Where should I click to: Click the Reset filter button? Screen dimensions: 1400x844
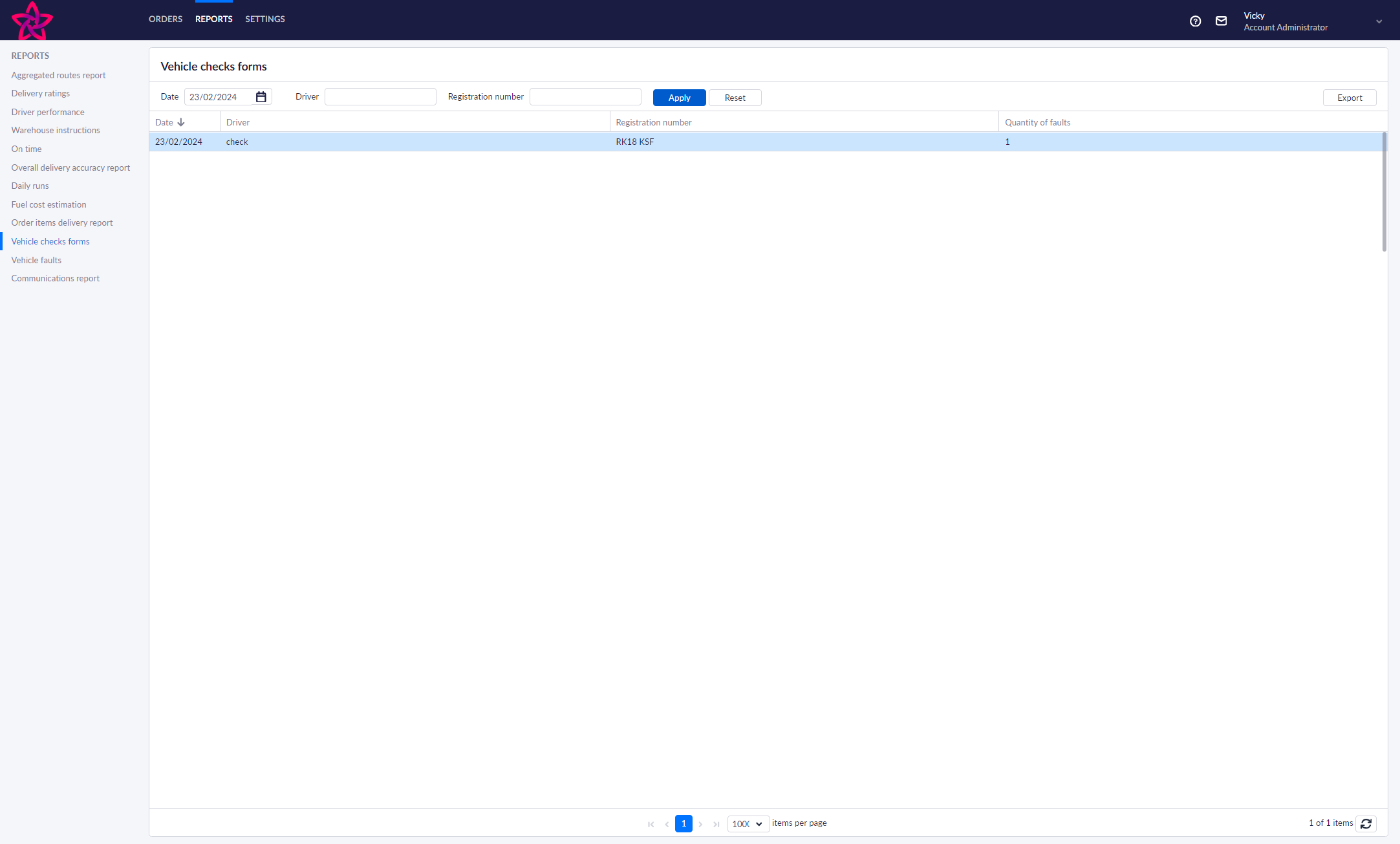pyautogui.click(x=735, y=98)
